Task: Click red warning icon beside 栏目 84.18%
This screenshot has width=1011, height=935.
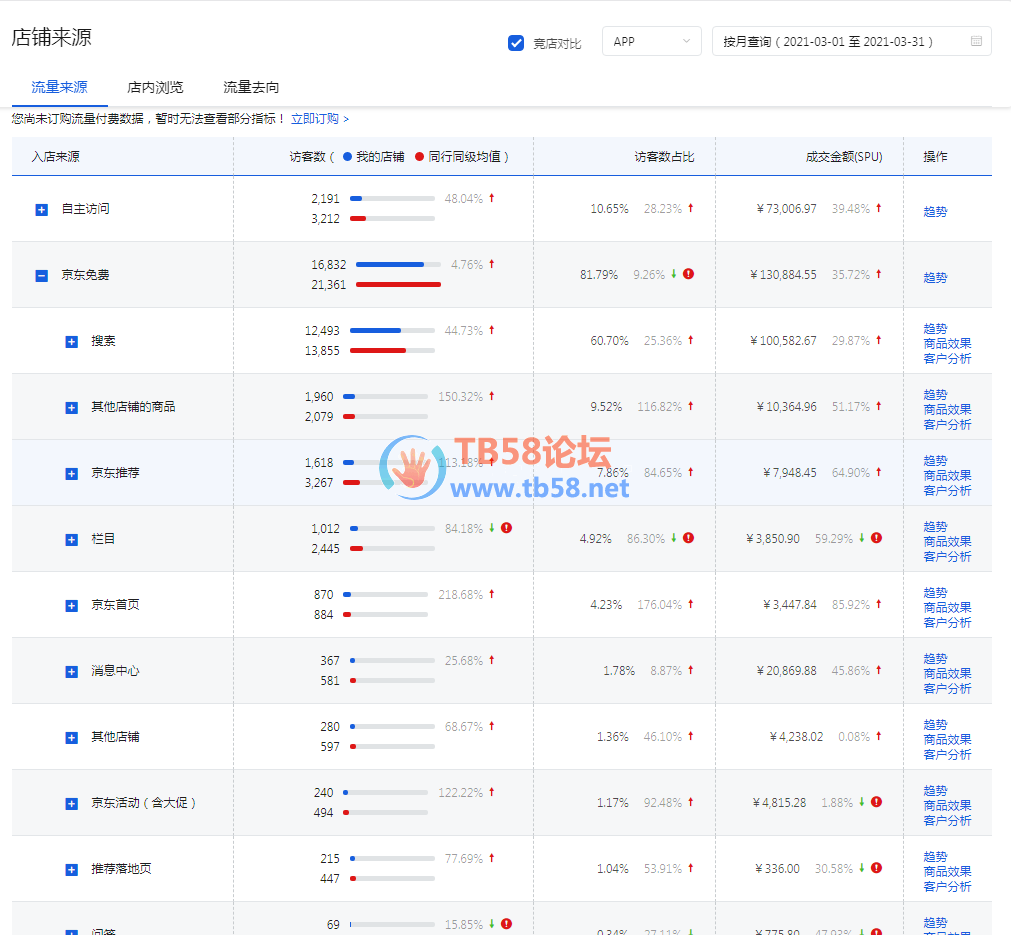Action: click(507, 528)
